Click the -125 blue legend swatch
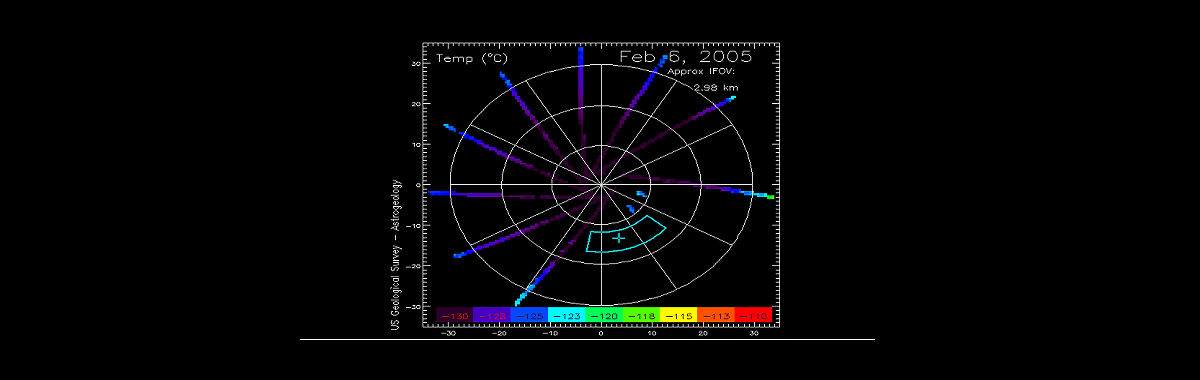Screen dimensions: 1200x380 (529, 315)
